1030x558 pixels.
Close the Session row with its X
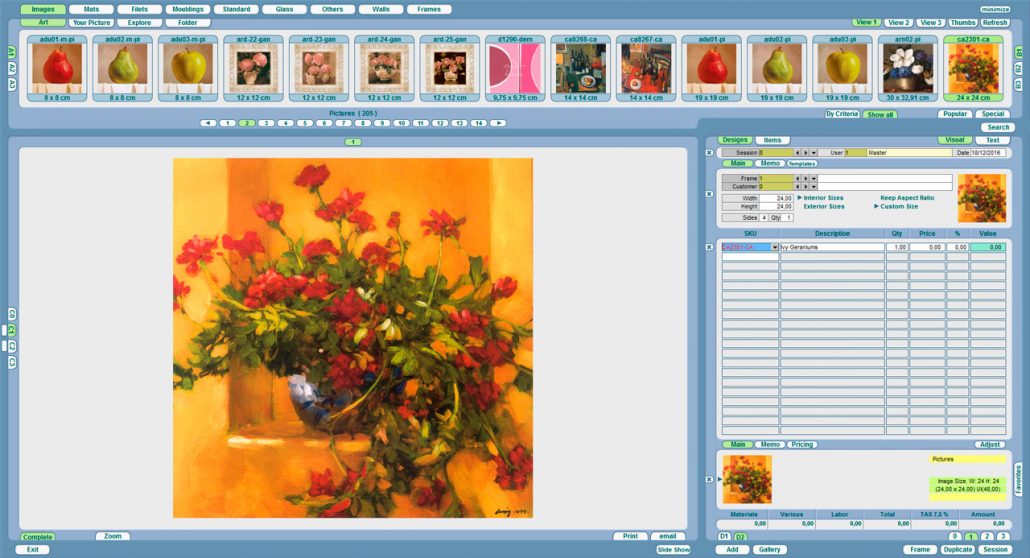coord(709,152)
